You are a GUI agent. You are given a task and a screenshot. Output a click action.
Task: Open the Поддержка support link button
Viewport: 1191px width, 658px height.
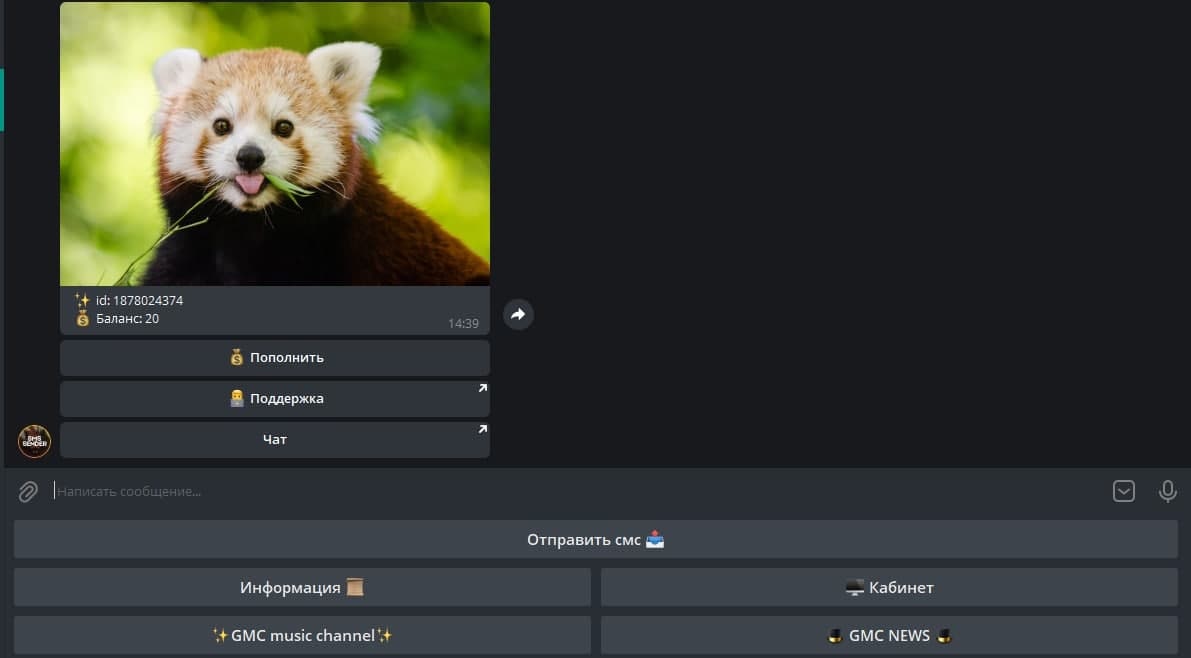coord(275,399)
